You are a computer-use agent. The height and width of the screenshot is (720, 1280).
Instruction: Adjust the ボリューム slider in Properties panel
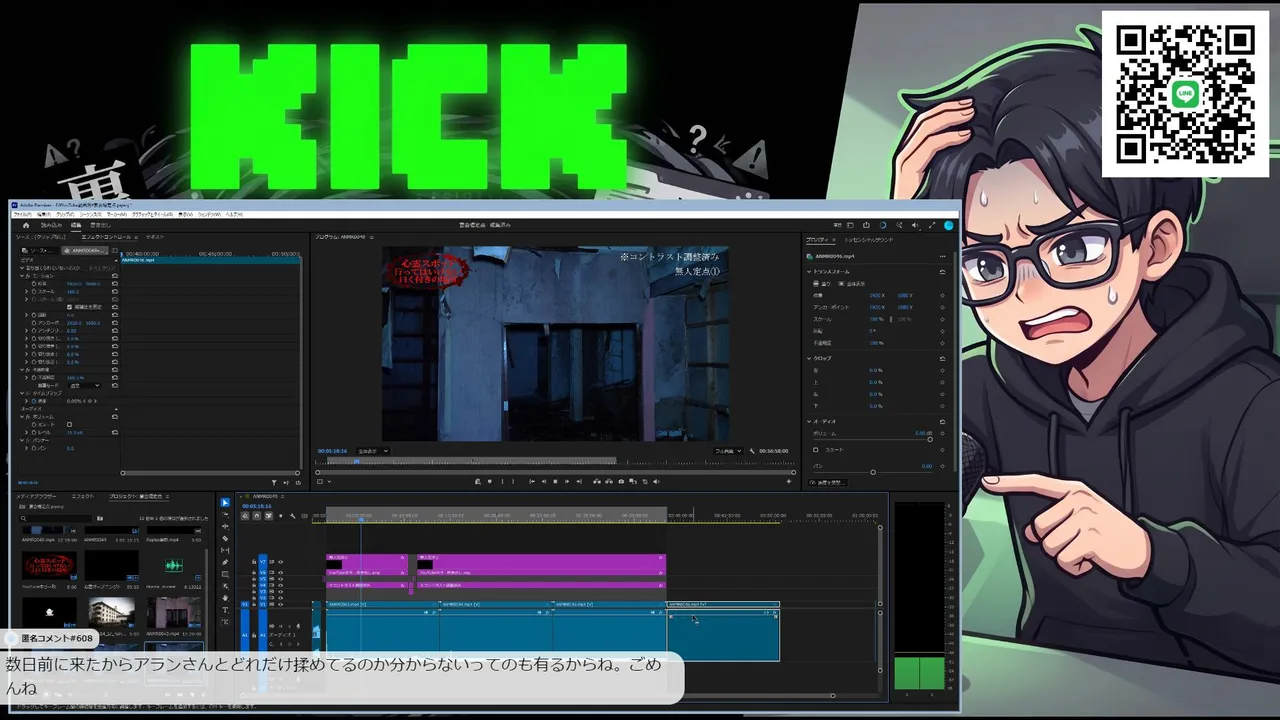[x=929, y=439]
